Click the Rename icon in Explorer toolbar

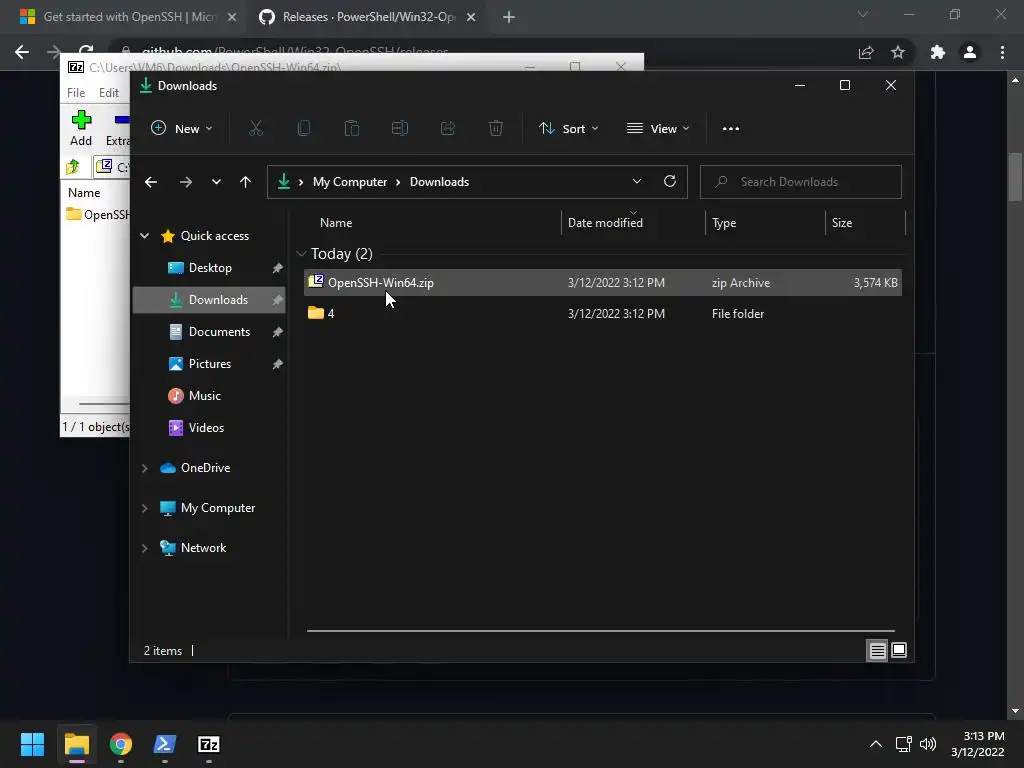click(x=400, y=129)
